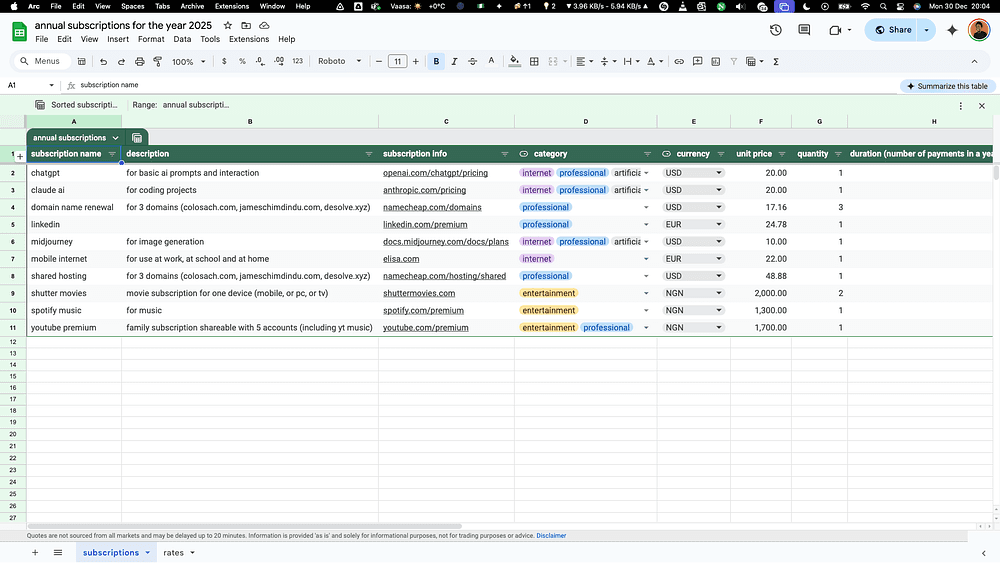Click Summarize this table
The image size is (1000, 563).
(x=947, y=86)
